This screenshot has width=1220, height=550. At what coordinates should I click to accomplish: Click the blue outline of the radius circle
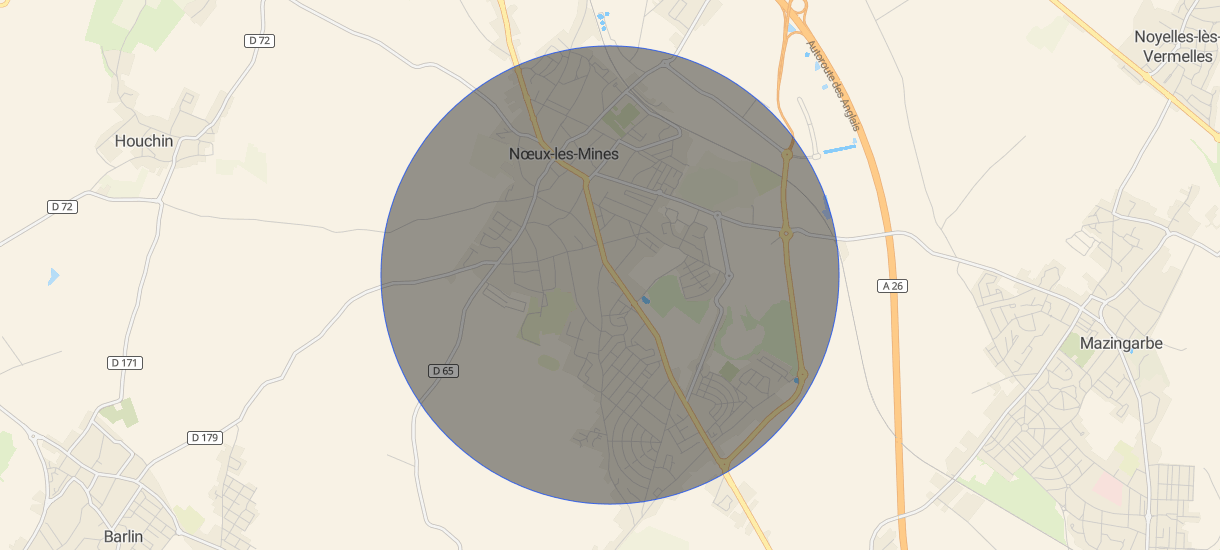pyautogui.click(x=381, y=275)
